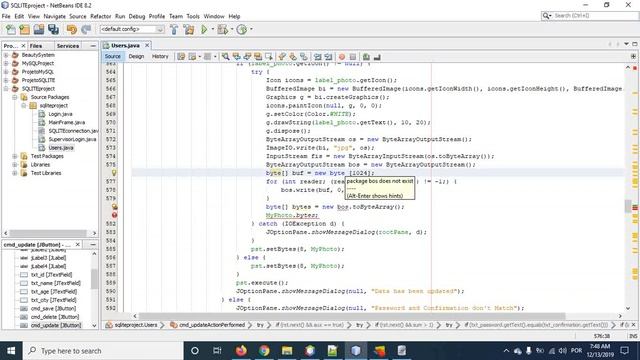Click the New File toolbar icon
Viewport: 640px width, 360px height.
[11, 29]
